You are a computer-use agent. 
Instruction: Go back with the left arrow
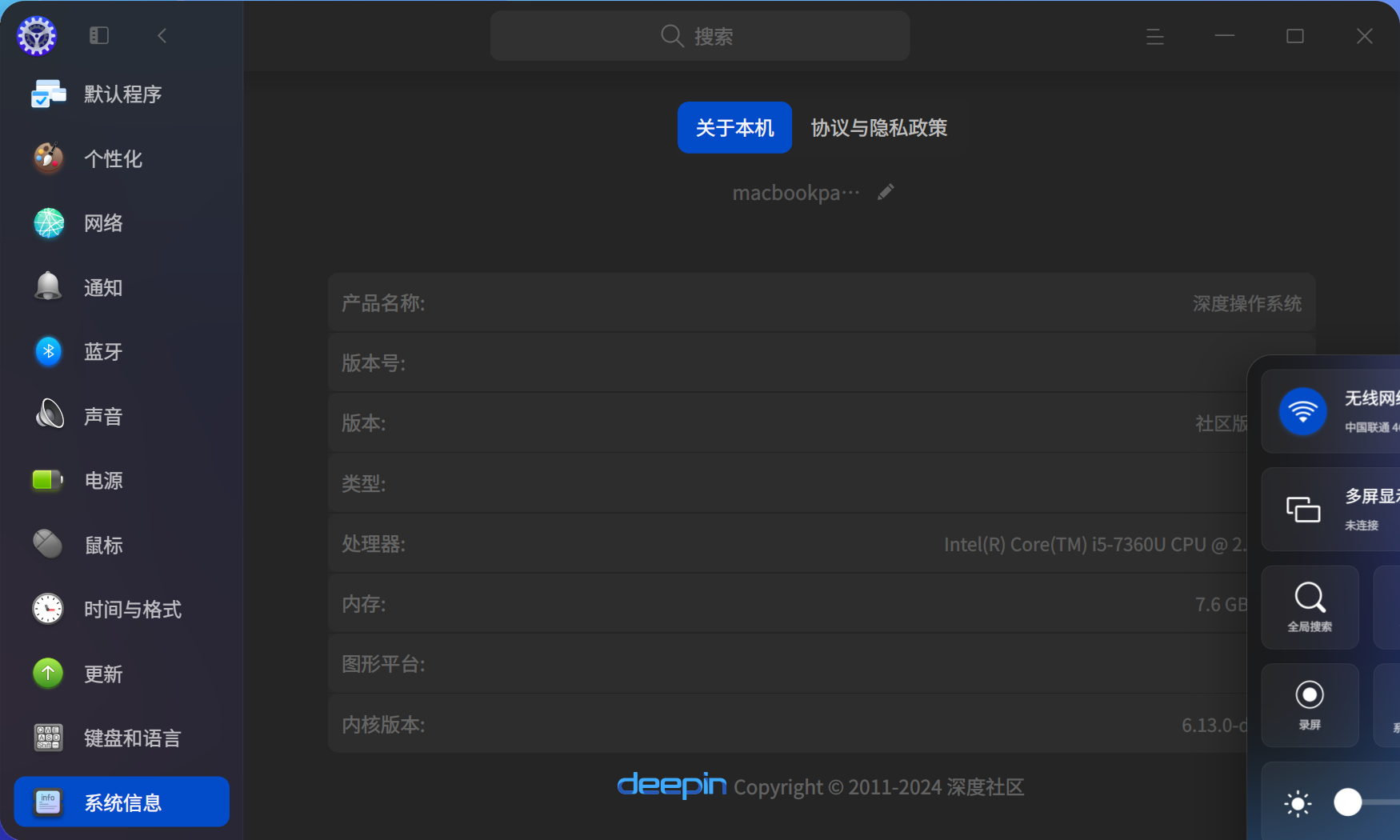(x=162, y=35)
